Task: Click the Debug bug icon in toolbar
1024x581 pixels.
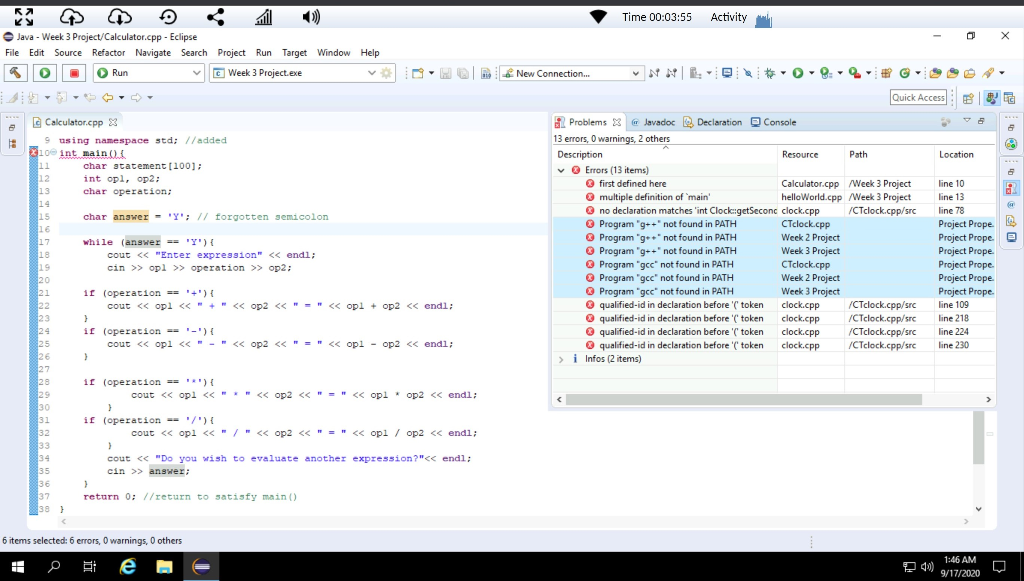Action: pos(770,73)
